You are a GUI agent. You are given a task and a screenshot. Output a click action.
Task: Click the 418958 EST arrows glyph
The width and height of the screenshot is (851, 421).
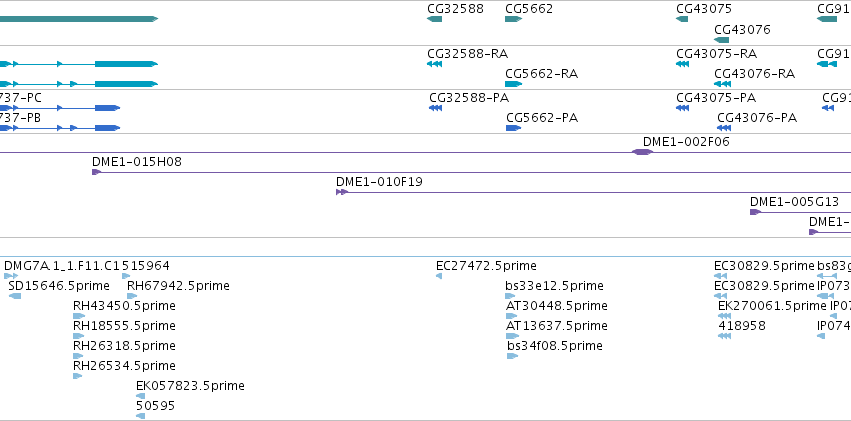725,336
